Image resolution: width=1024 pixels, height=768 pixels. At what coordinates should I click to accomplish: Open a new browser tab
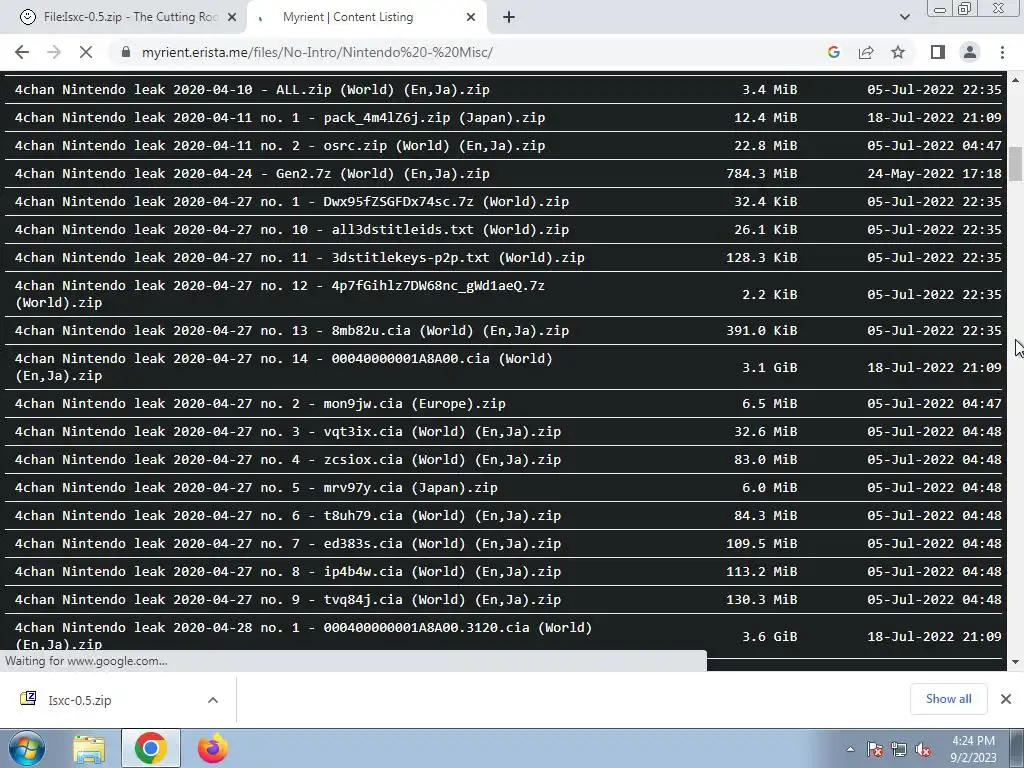pyautogui.click(x=509, y=18)
